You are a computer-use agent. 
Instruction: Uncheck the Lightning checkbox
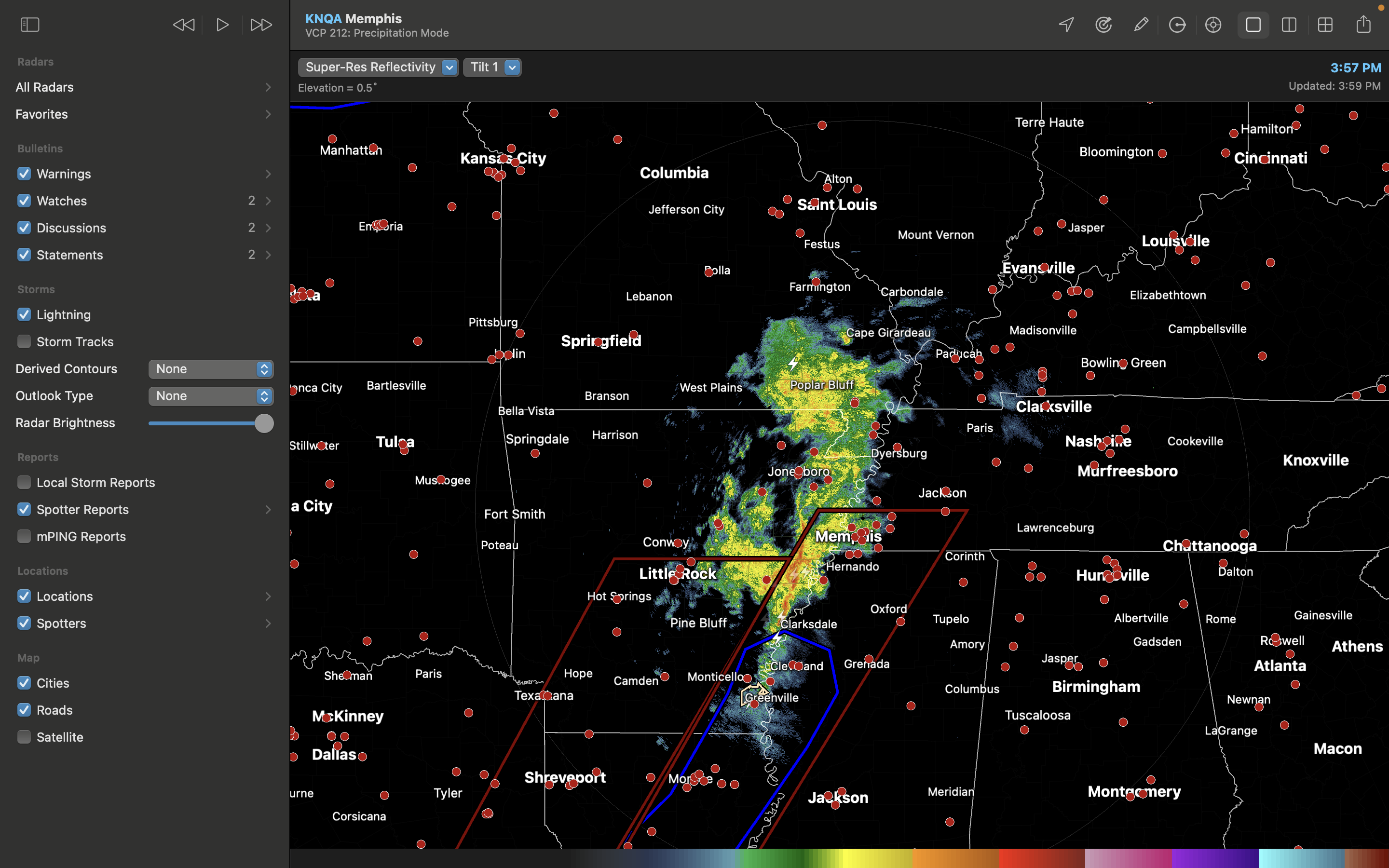pyautogui.click(x=24, y=314)
